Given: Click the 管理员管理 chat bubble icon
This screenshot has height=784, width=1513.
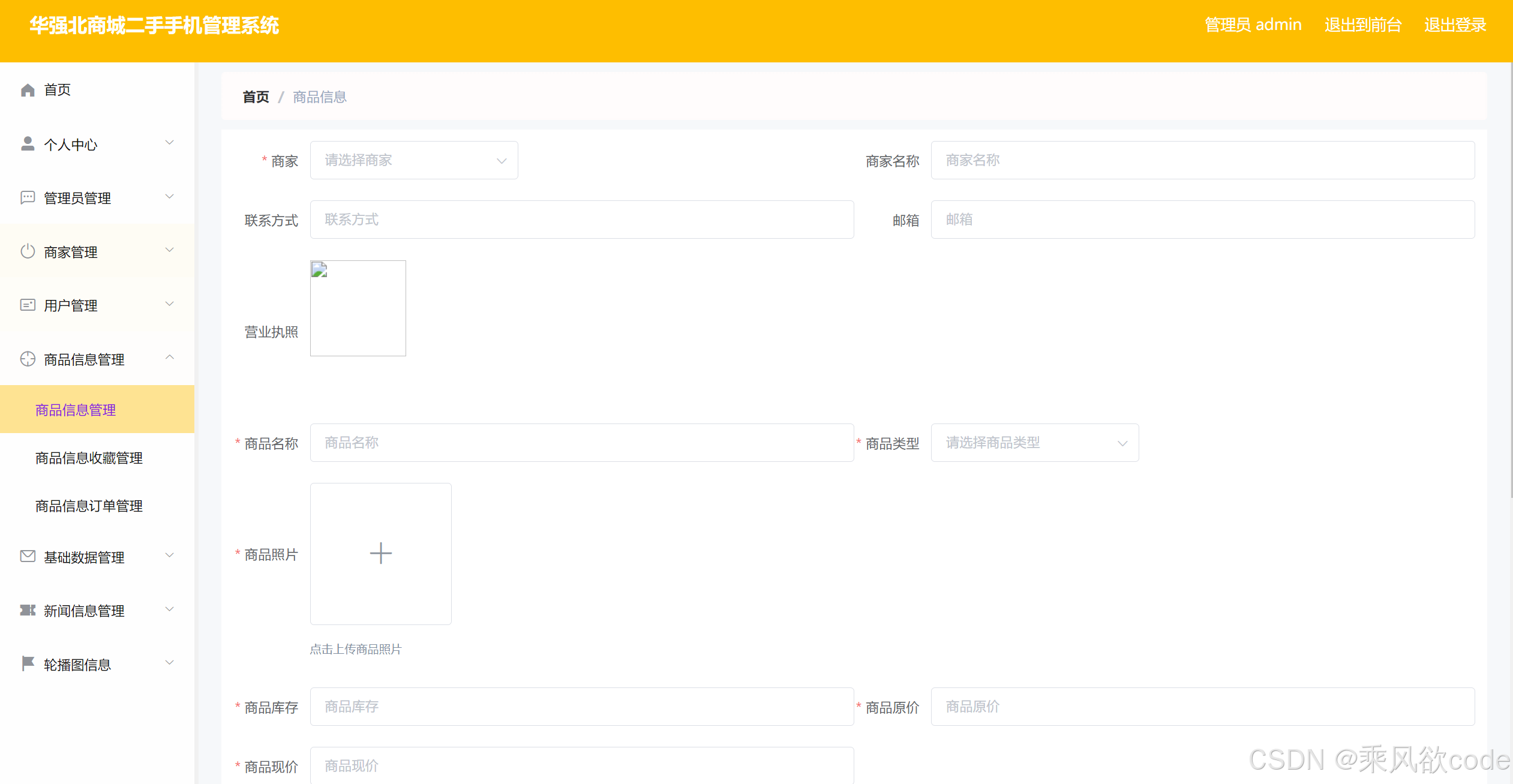Looking at the screenshot, I should click(28, 197).
